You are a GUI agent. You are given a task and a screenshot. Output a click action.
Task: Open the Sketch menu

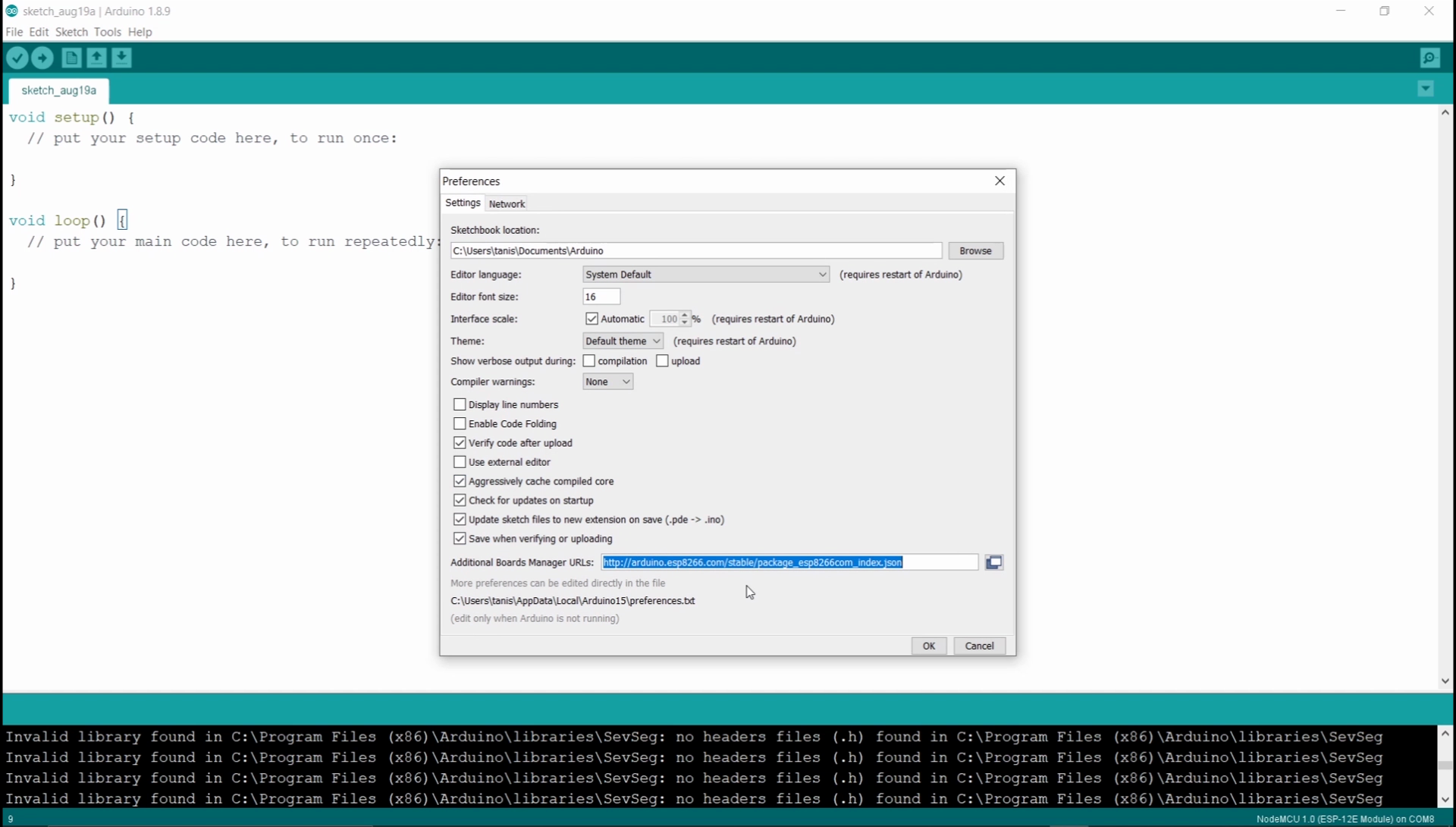click(x=71, y=32)
